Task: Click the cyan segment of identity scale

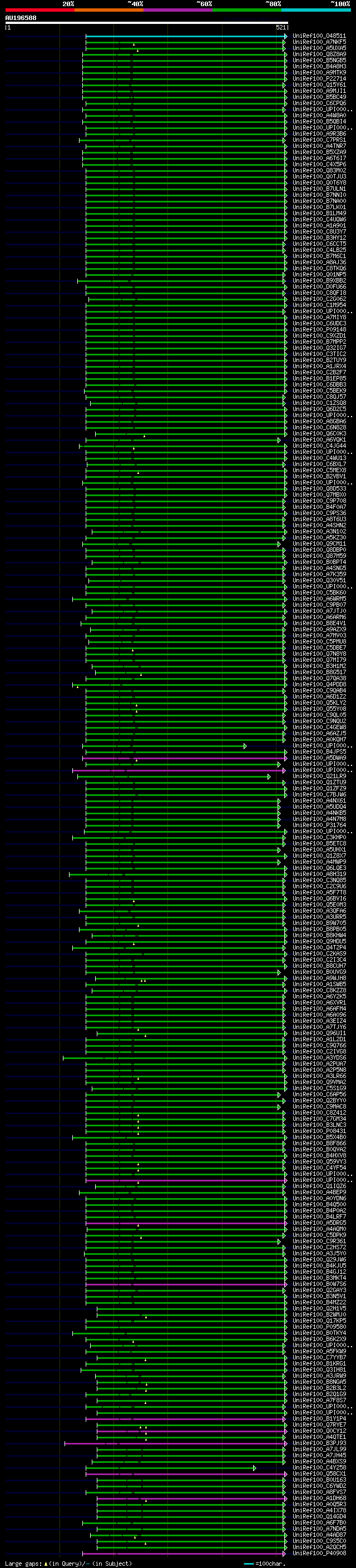Action: click(x=316, y=10)
